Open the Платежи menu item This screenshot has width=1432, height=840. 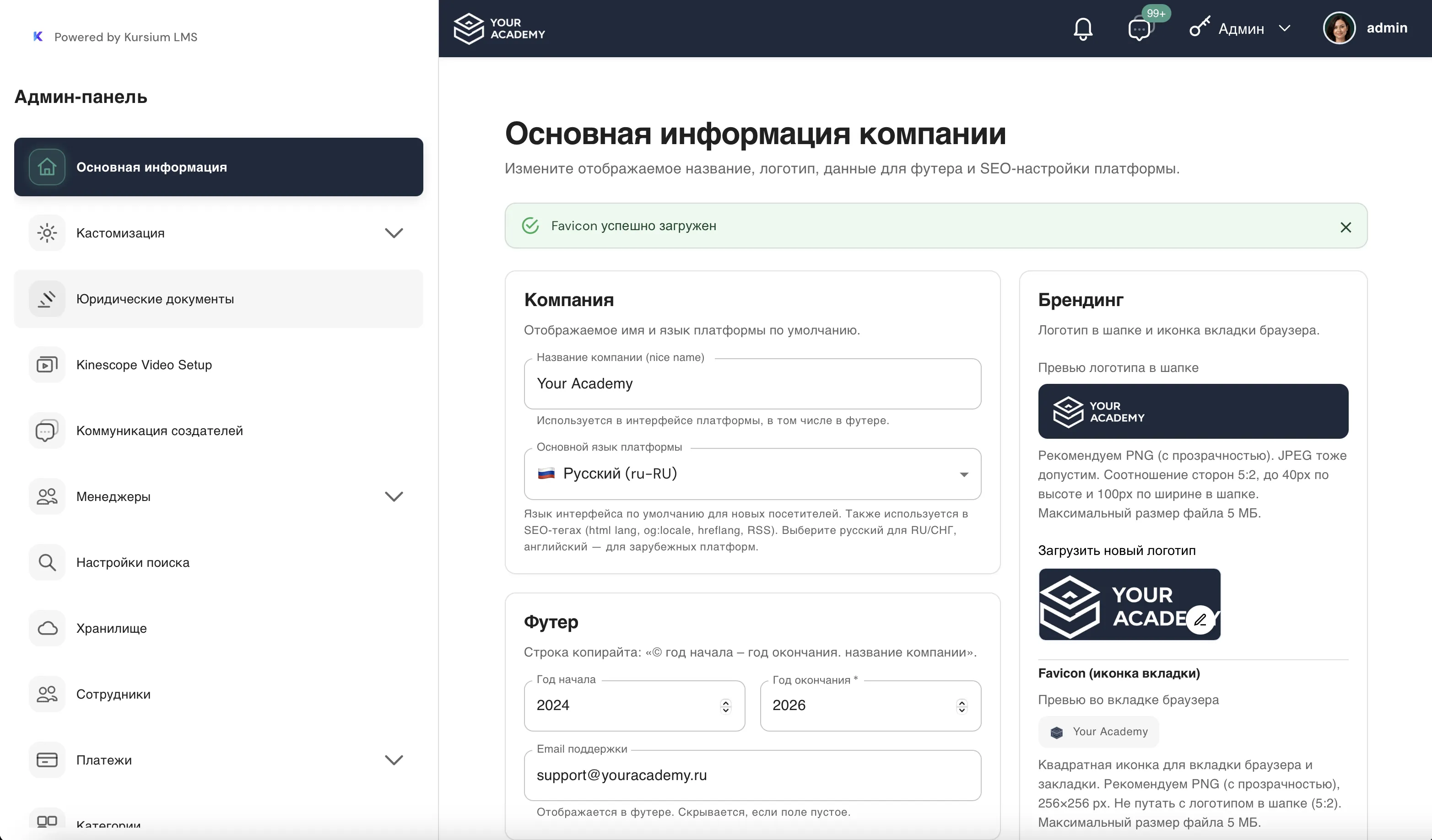tap(218, 760)
